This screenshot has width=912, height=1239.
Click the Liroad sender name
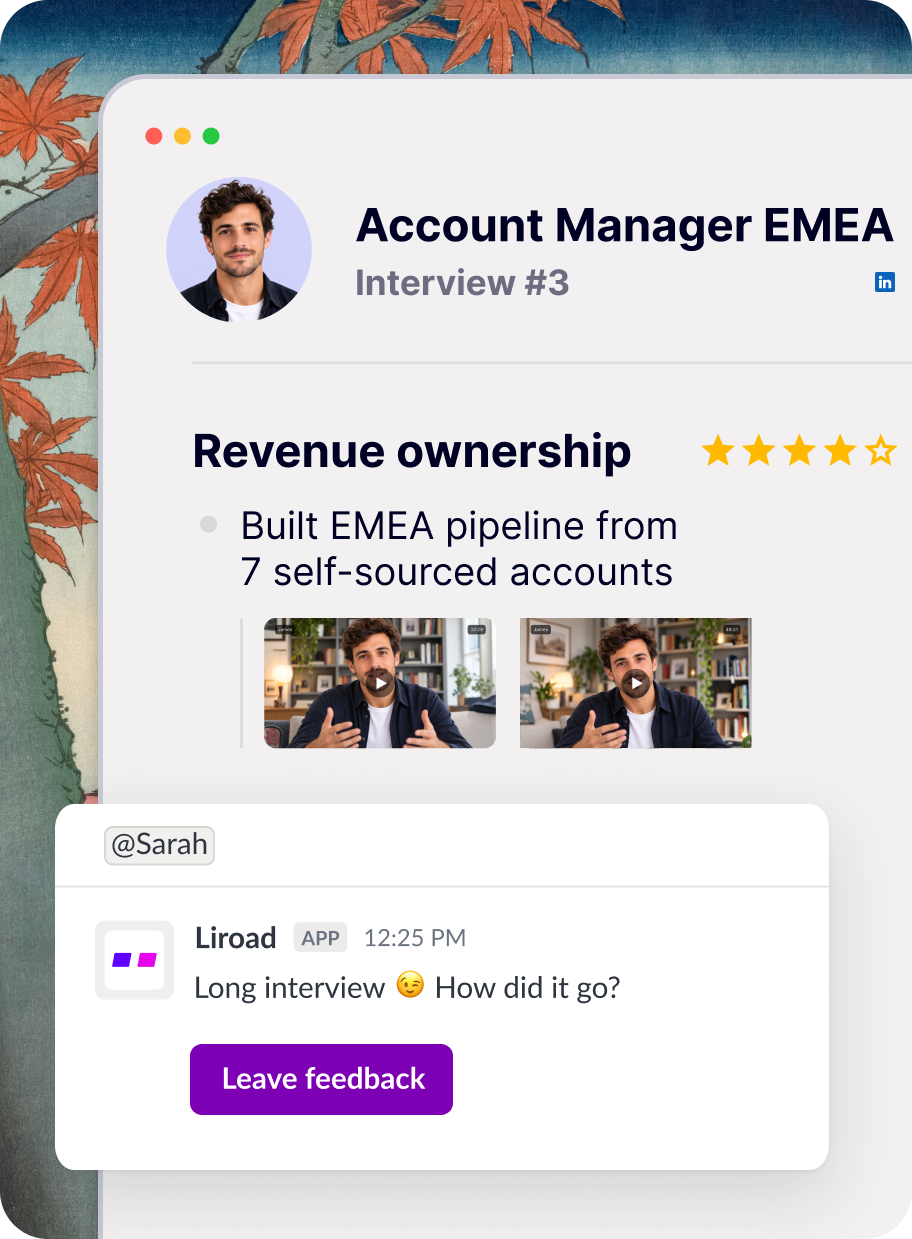235,938
